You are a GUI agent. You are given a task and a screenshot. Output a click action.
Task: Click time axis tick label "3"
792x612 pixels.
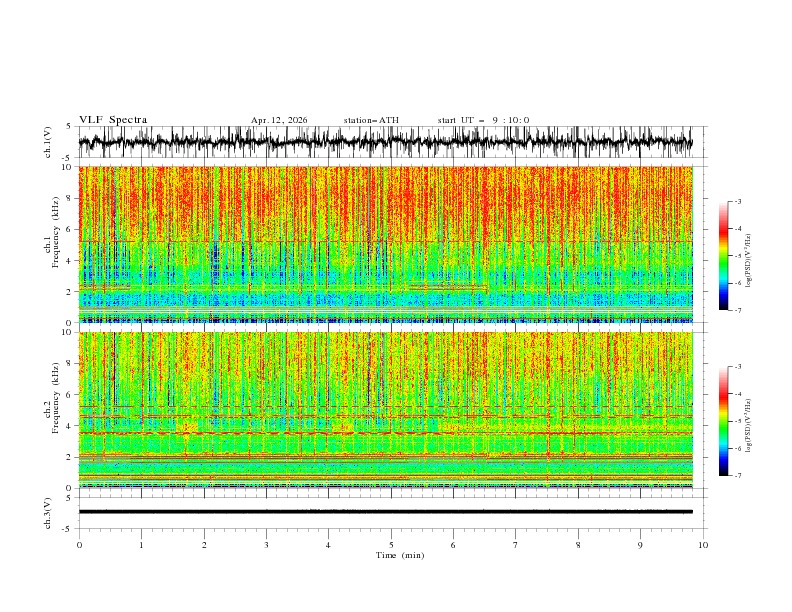pyautogui.click(x=266, y=545)
